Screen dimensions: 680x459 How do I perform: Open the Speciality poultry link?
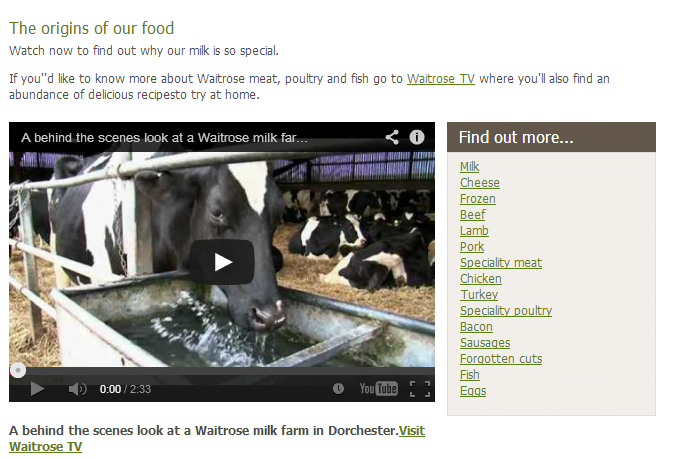506,311
